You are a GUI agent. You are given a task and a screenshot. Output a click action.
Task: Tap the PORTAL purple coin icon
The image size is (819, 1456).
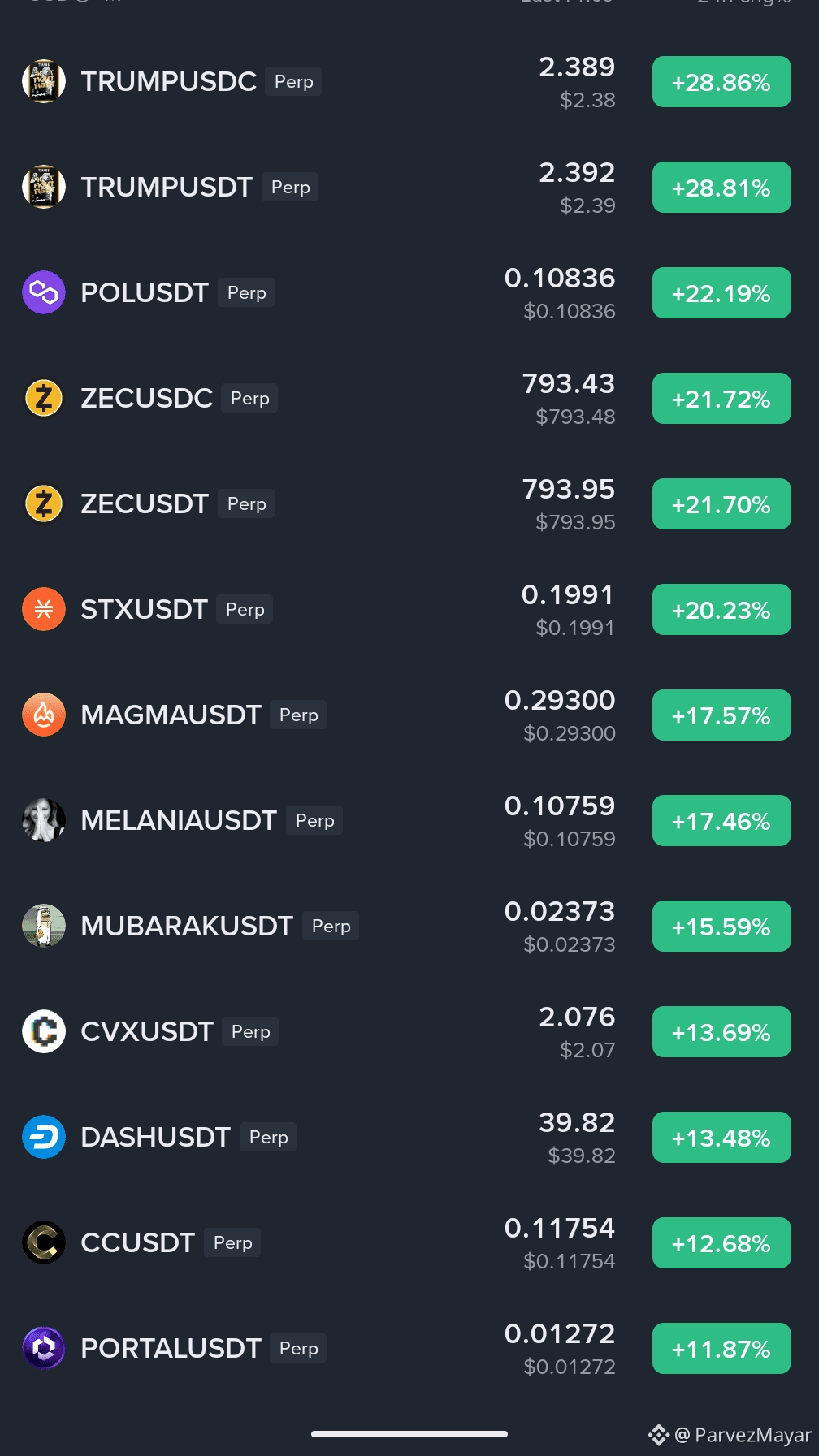pos(44,1348)
